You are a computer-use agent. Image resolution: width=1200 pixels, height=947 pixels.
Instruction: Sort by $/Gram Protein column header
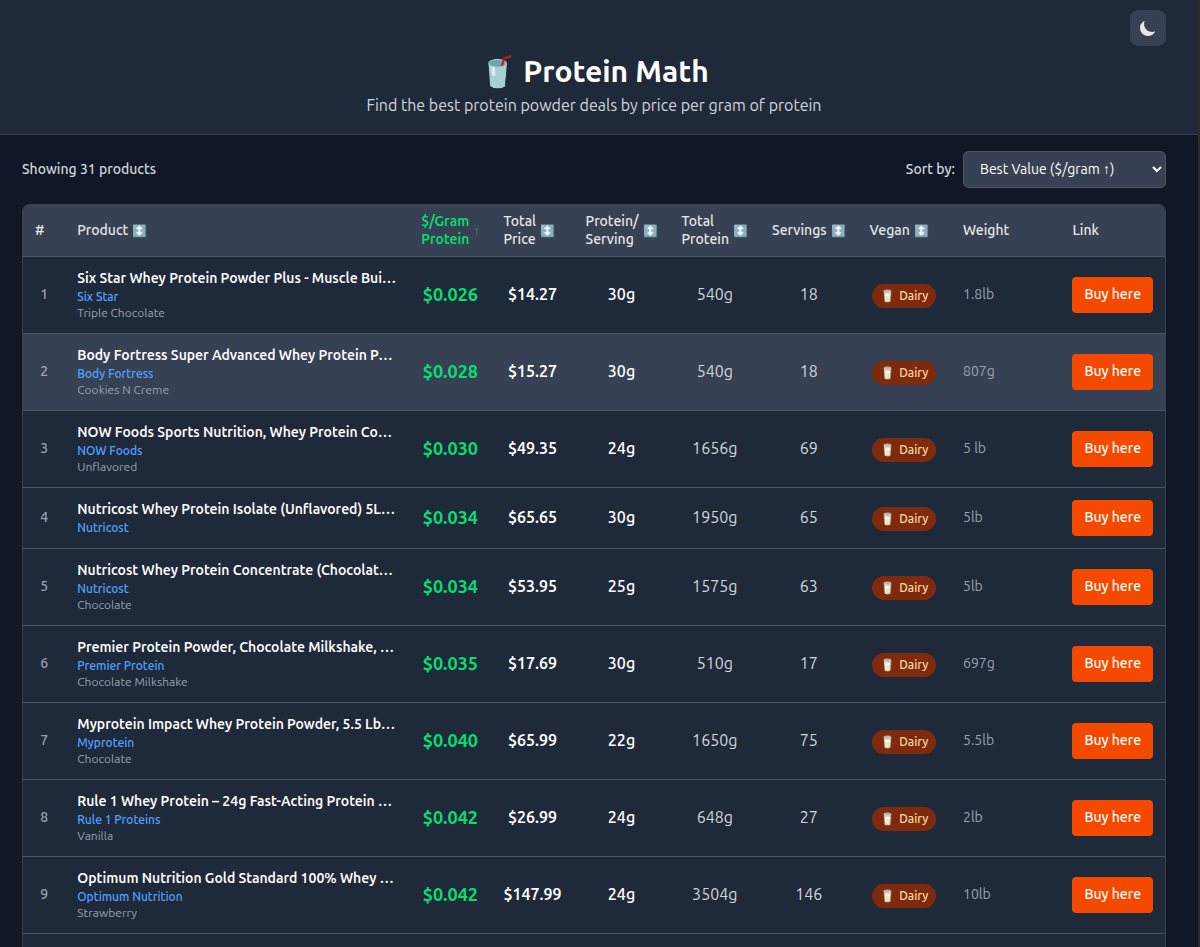(x=450, y=230)
